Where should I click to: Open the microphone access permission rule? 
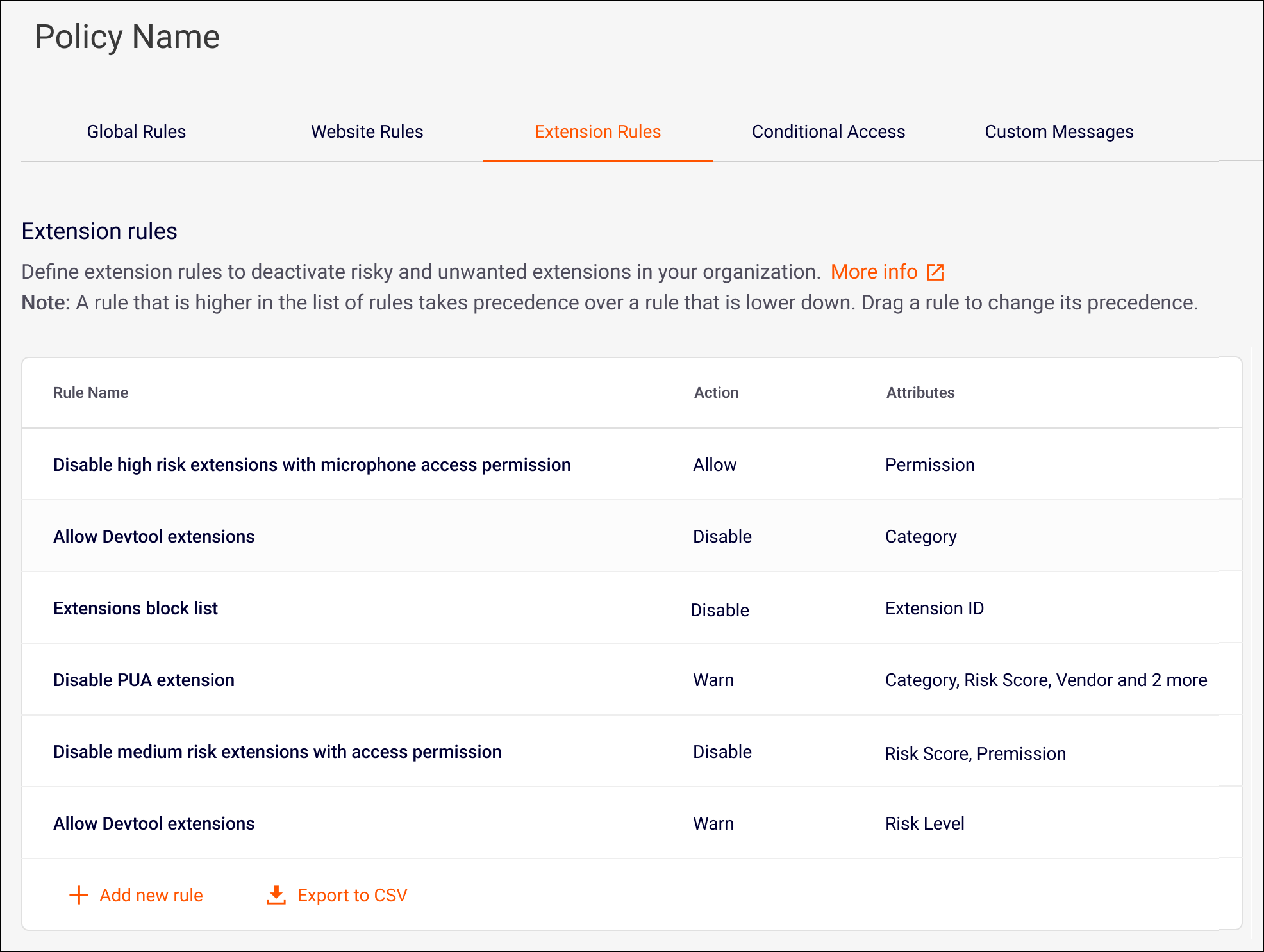(312, 464)
